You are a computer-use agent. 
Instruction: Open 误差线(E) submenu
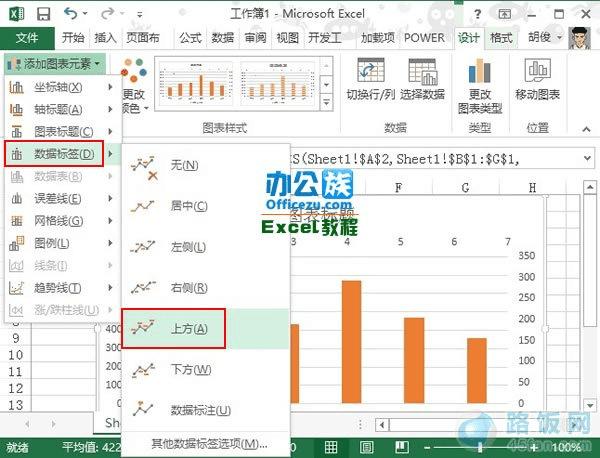[63, 199]
